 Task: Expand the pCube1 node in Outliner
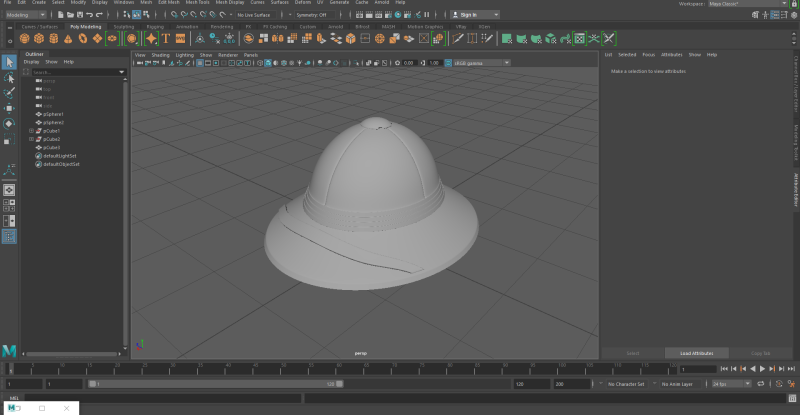click(32, 131)
